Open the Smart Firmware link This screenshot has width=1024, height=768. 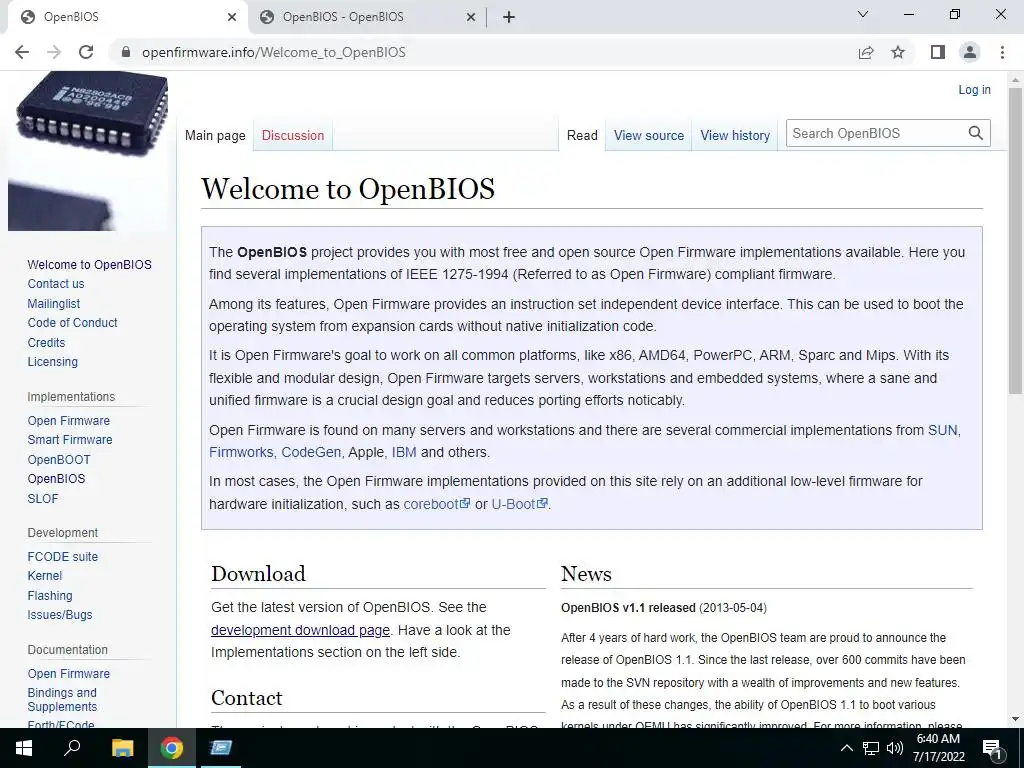click(x=70, y=440)
